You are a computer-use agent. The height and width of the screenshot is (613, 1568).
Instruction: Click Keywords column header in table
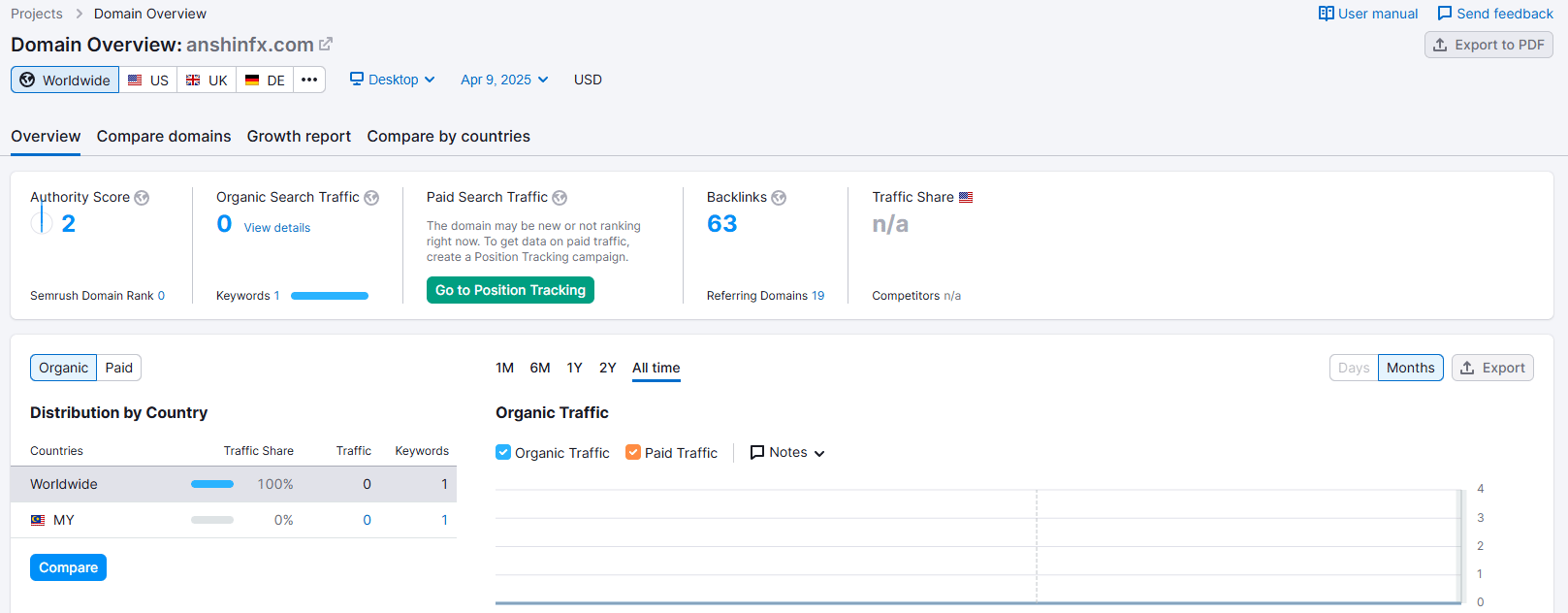[422, 451]
